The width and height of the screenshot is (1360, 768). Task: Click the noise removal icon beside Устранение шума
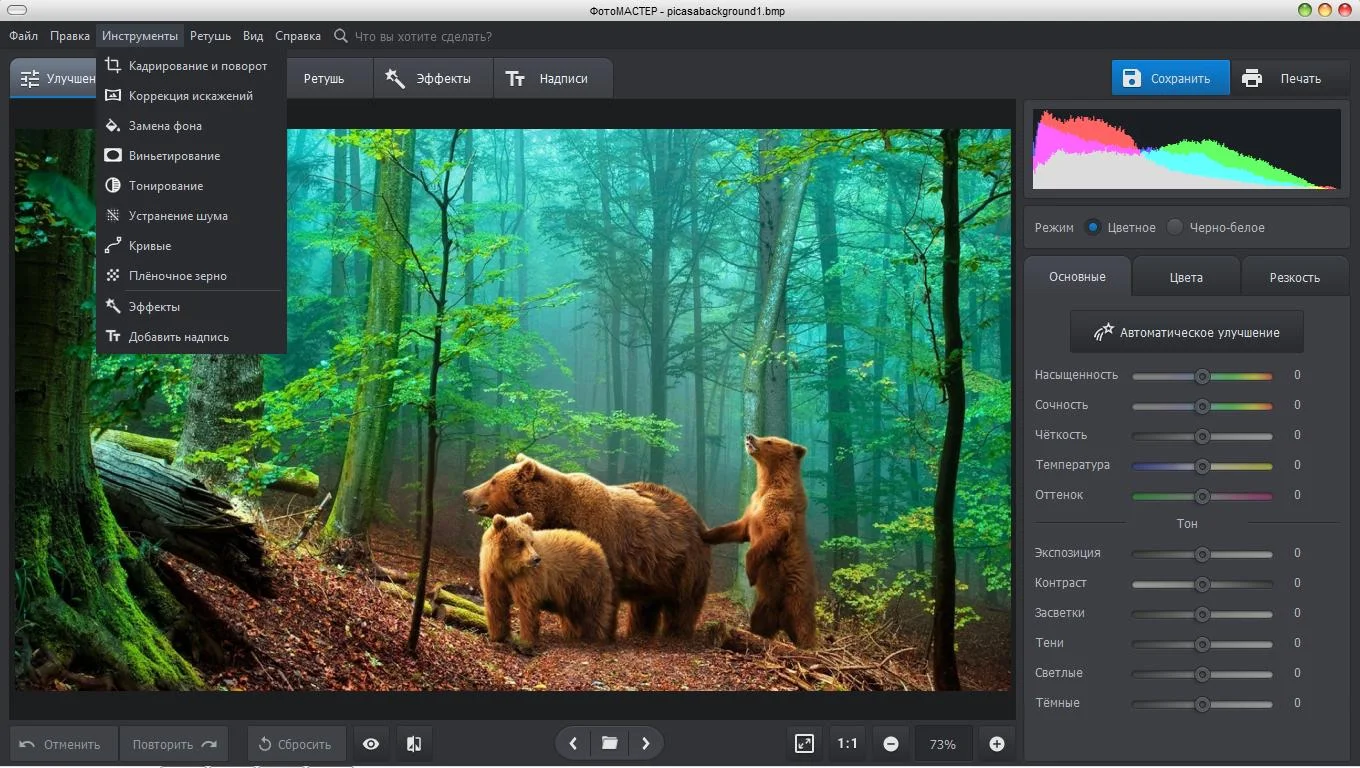(113, 216)
